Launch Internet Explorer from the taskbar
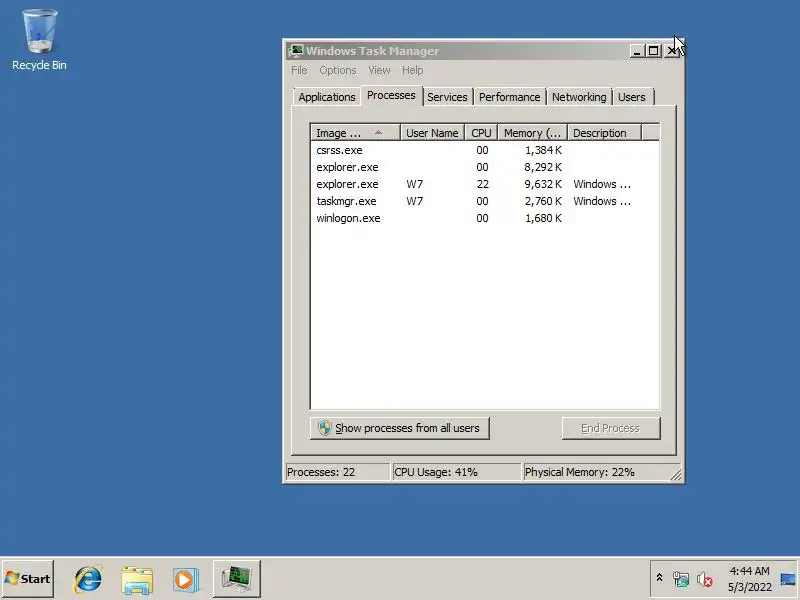Image resolution: width=800 pixels, height=600 pixels. pos(88,579)
